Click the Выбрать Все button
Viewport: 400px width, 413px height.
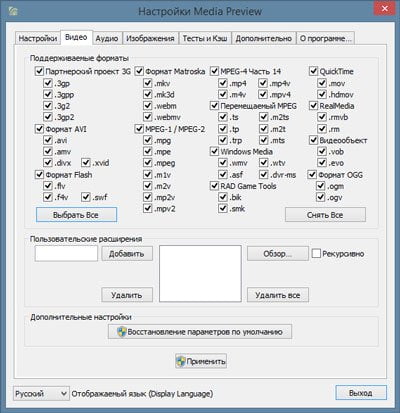[76, 215]
